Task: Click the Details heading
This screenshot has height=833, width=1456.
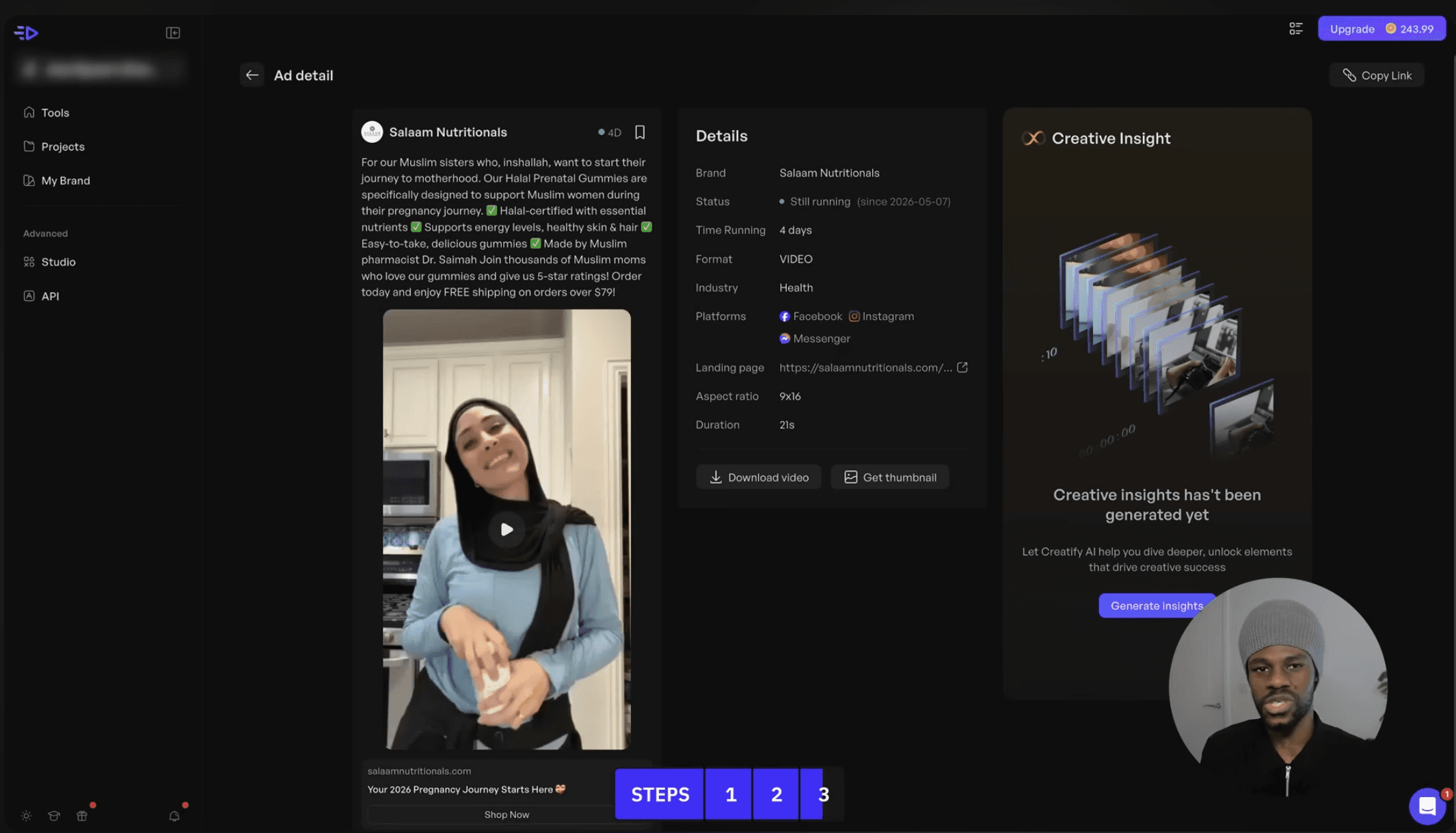Action: click(721, 136)
